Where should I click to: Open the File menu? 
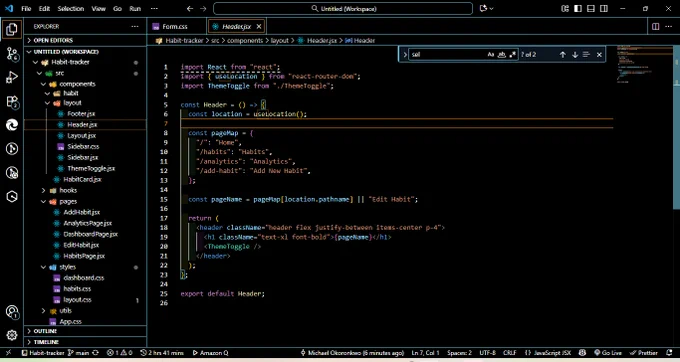(26, 8)
